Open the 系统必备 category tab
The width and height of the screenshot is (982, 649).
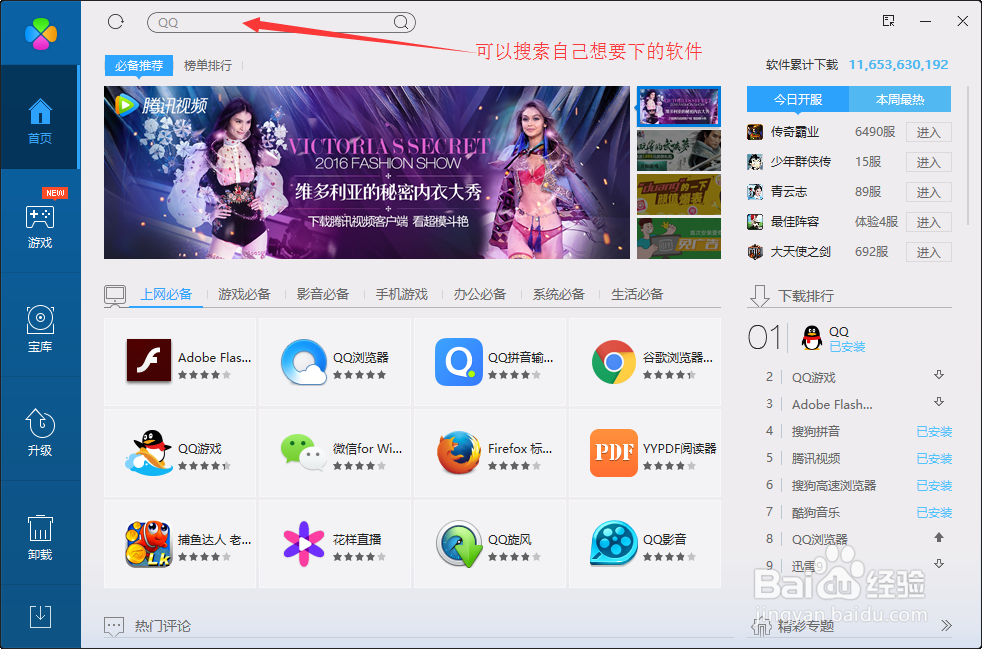click(559, 294)
